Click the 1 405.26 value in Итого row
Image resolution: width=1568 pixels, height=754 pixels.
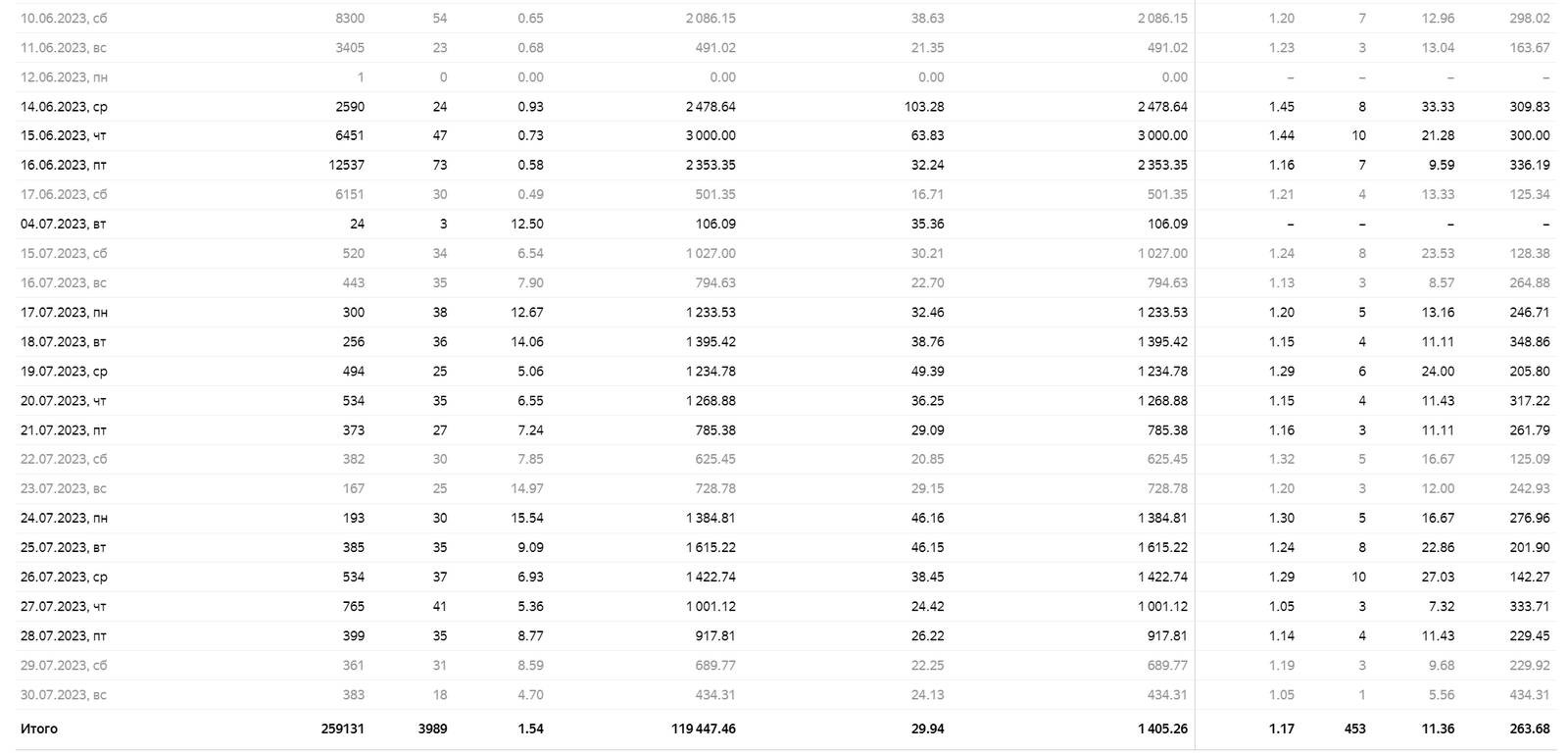point(1162,729)
